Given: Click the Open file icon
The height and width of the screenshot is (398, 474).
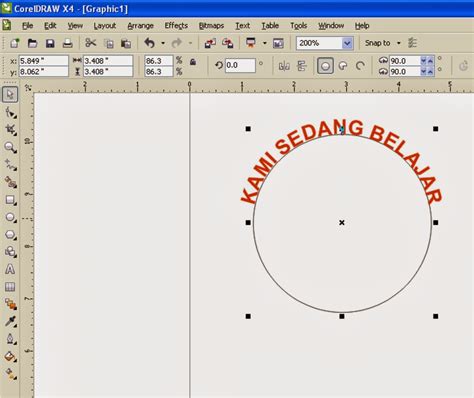Looking at the screenshot, I should click(x=32, y=43).
